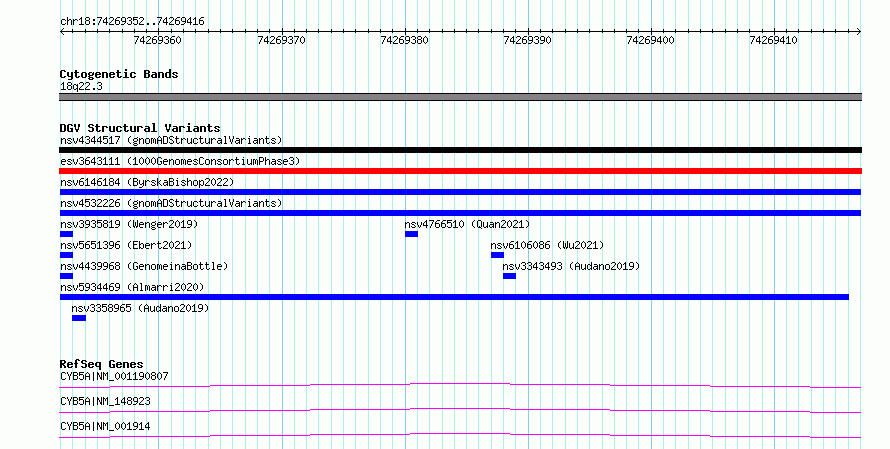Click the black nsv4344517 variant bar
This screenshot has height=449, width=890.
pos(460,150)
